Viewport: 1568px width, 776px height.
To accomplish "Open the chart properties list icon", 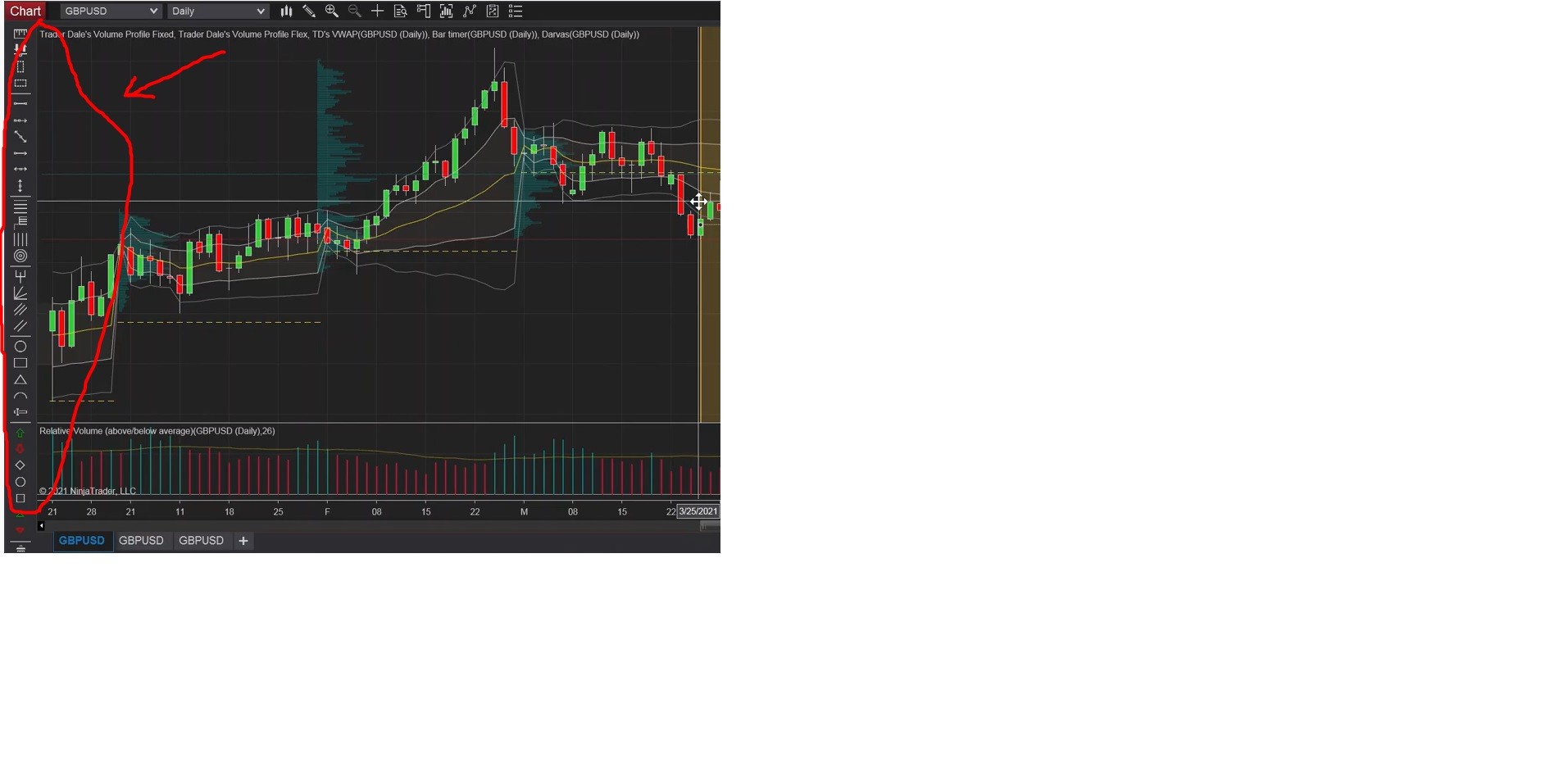I will pyautogui.click(x=516, y=11).
